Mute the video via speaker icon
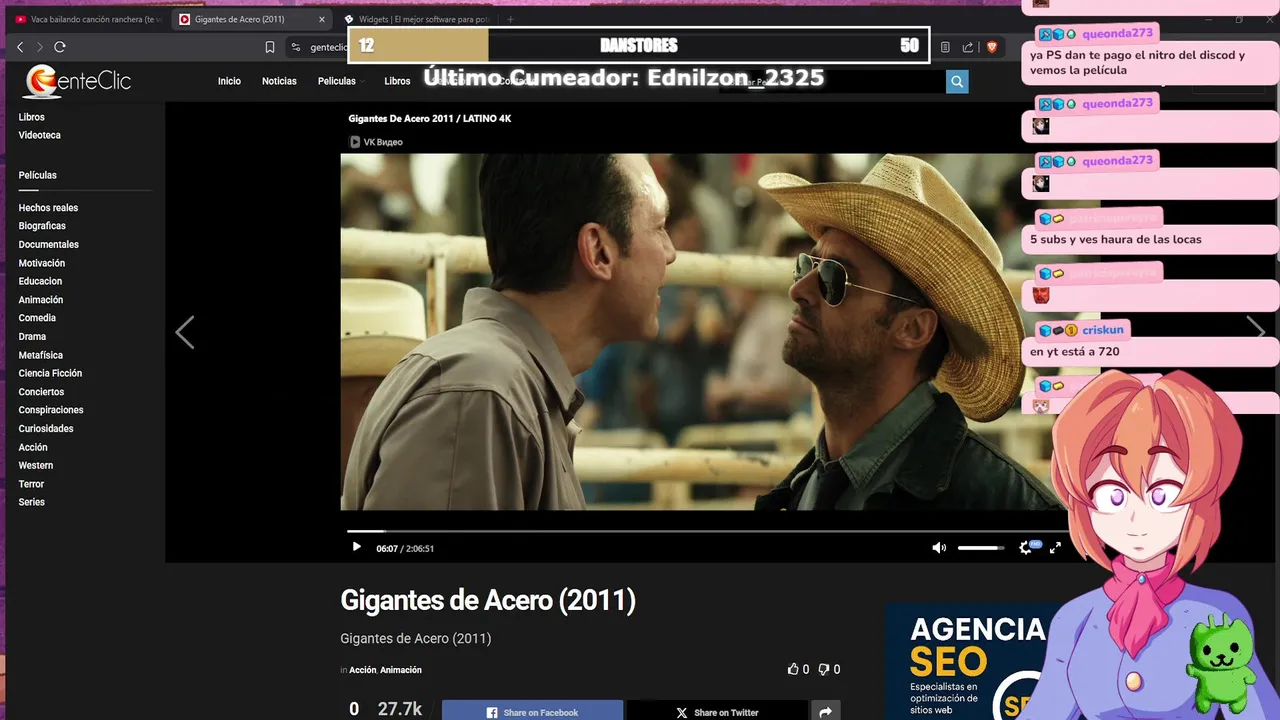This screenshot has height=720, width=1280. [939, 547]
